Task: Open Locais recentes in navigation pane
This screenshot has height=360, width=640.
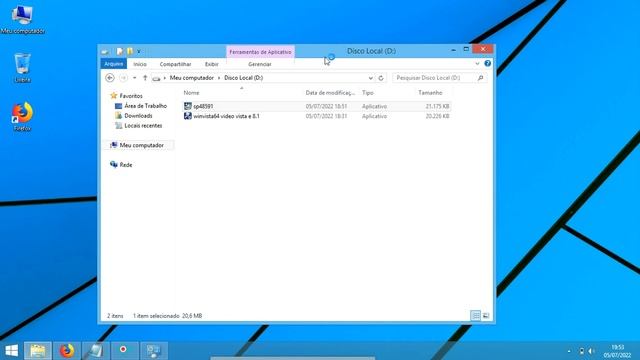Action: click(143, 125)
